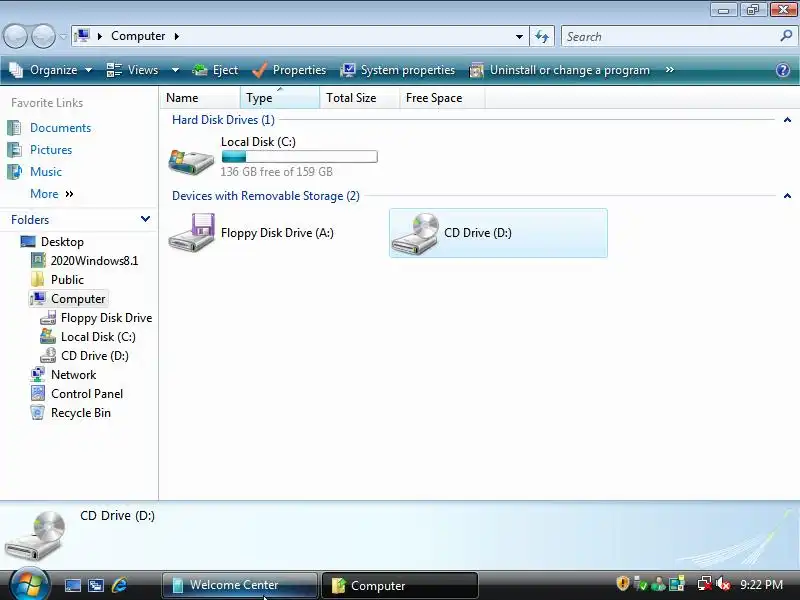Select Computer in the folder tree
The width and height of the screenshot is (800, 600).
(78, 299)
